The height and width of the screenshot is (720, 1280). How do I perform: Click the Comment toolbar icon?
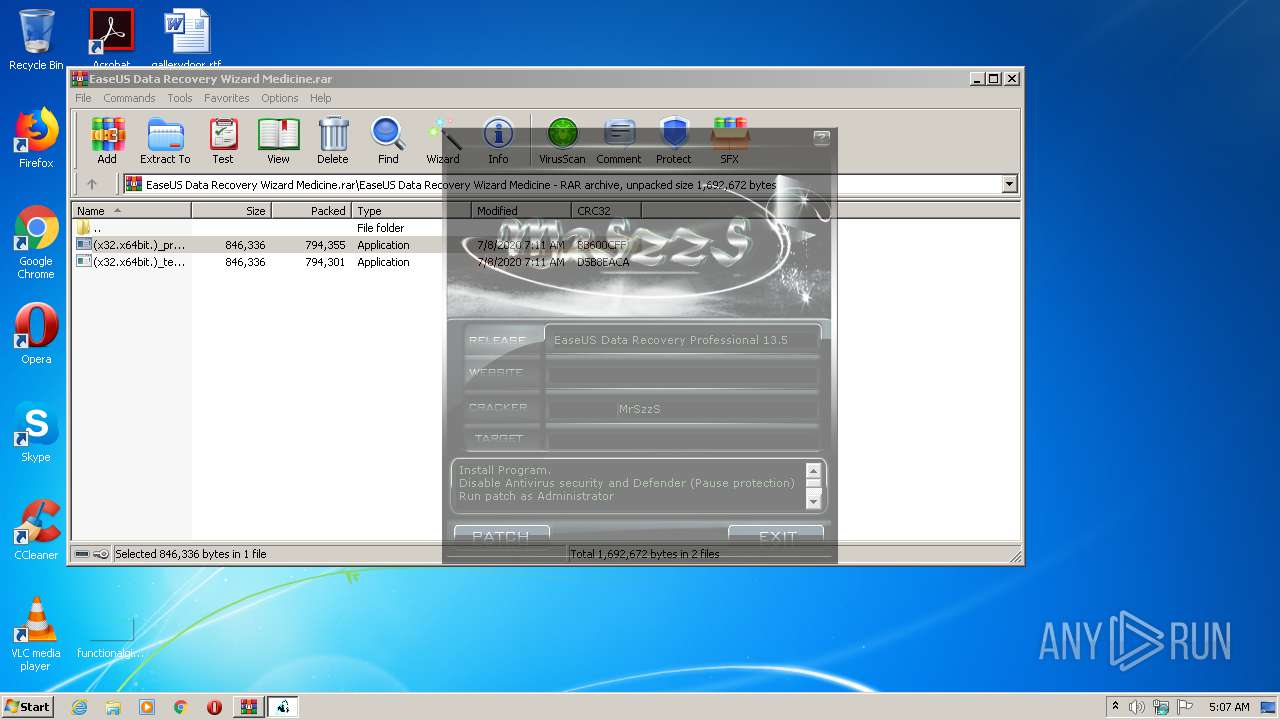[619, 140]
